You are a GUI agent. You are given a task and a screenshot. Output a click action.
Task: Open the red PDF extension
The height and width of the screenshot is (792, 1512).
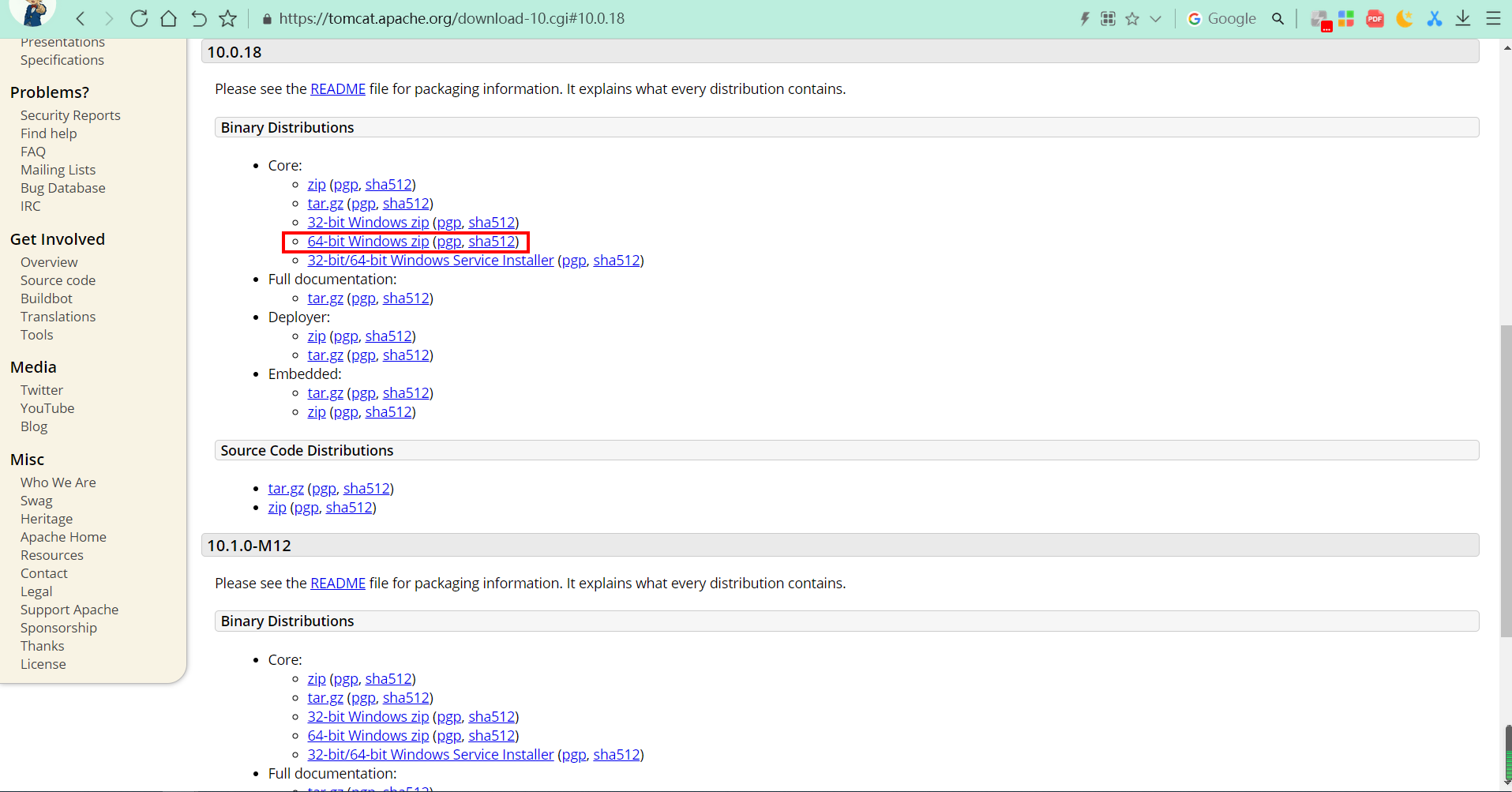point(1375,18)
